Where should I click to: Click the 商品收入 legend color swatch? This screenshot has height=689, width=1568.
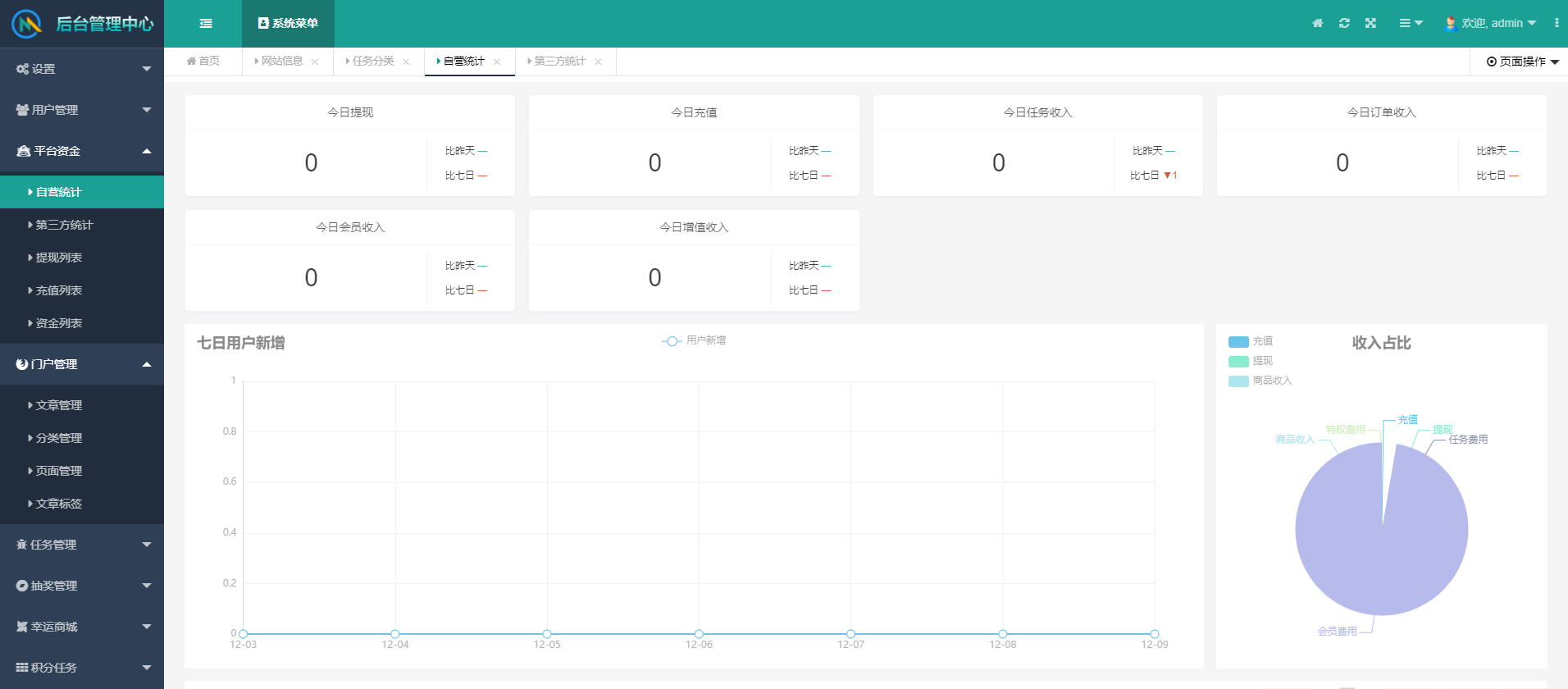(1238, 381)
